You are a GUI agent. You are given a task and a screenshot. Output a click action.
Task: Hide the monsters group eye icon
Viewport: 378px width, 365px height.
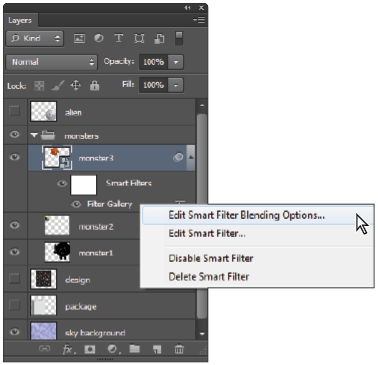(15, 135)
